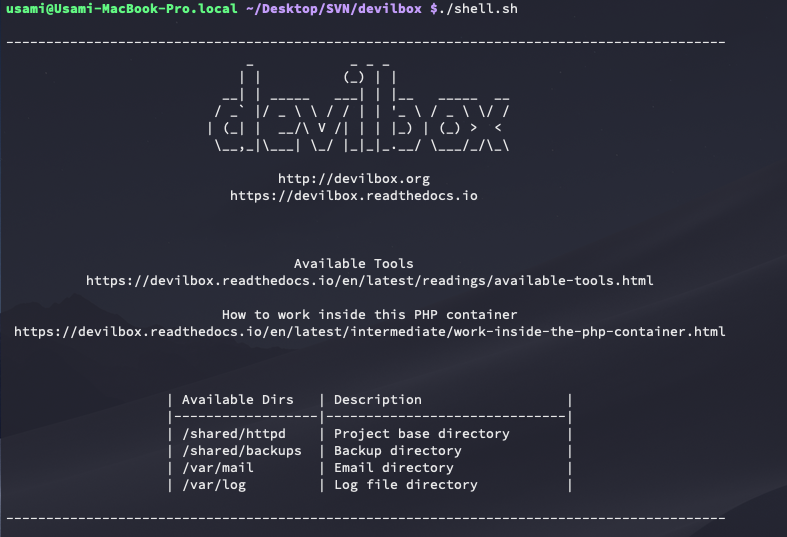Viewport: 787px width, 537px height.
Task: Open https://devilbox.readthedocs.io URL
Action: [354, 196]
